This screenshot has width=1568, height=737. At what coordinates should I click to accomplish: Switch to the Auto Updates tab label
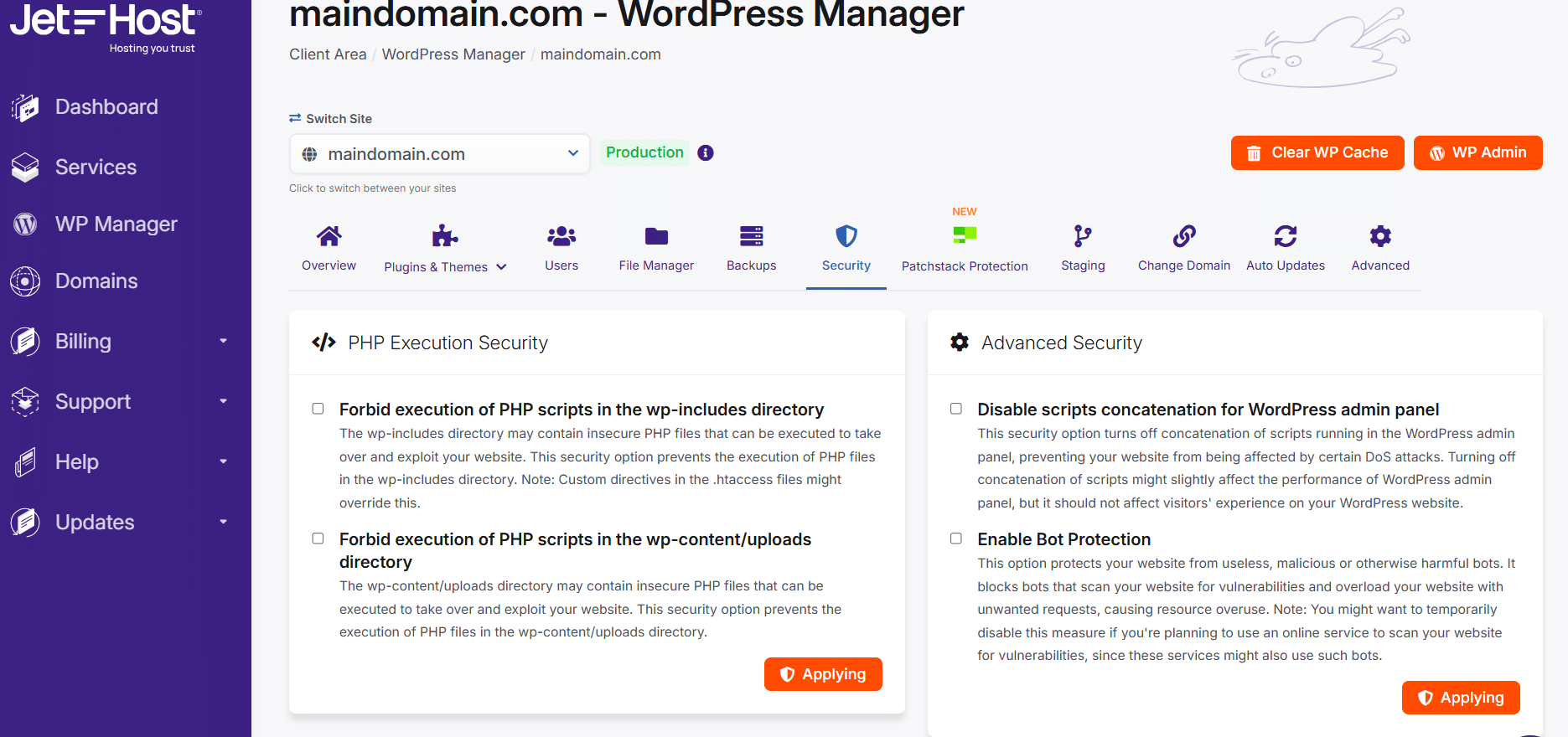1286,265
